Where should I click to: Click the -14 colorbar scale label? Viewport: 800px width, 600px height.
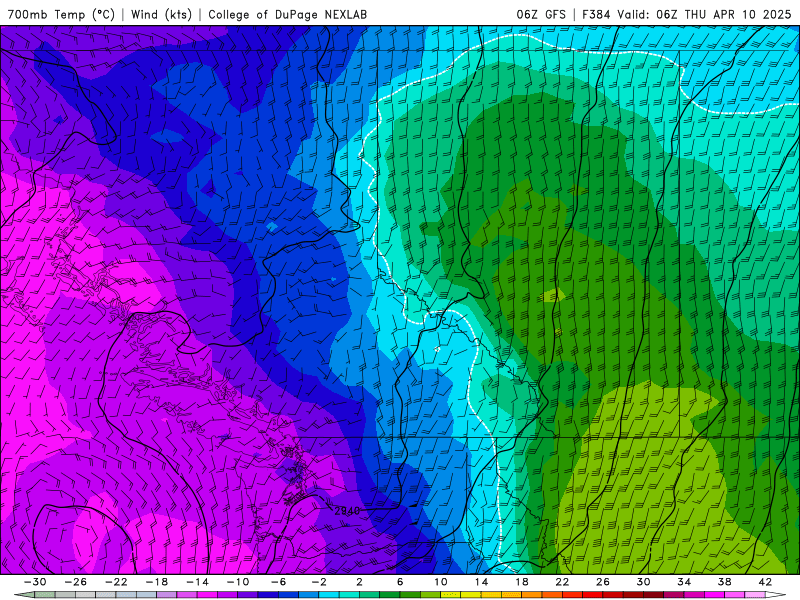point(197,582)
